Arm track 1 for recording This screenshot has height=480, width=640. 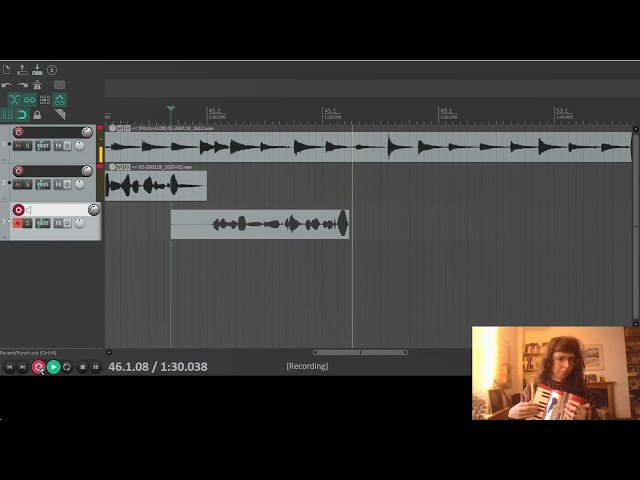tap(18, 132)
